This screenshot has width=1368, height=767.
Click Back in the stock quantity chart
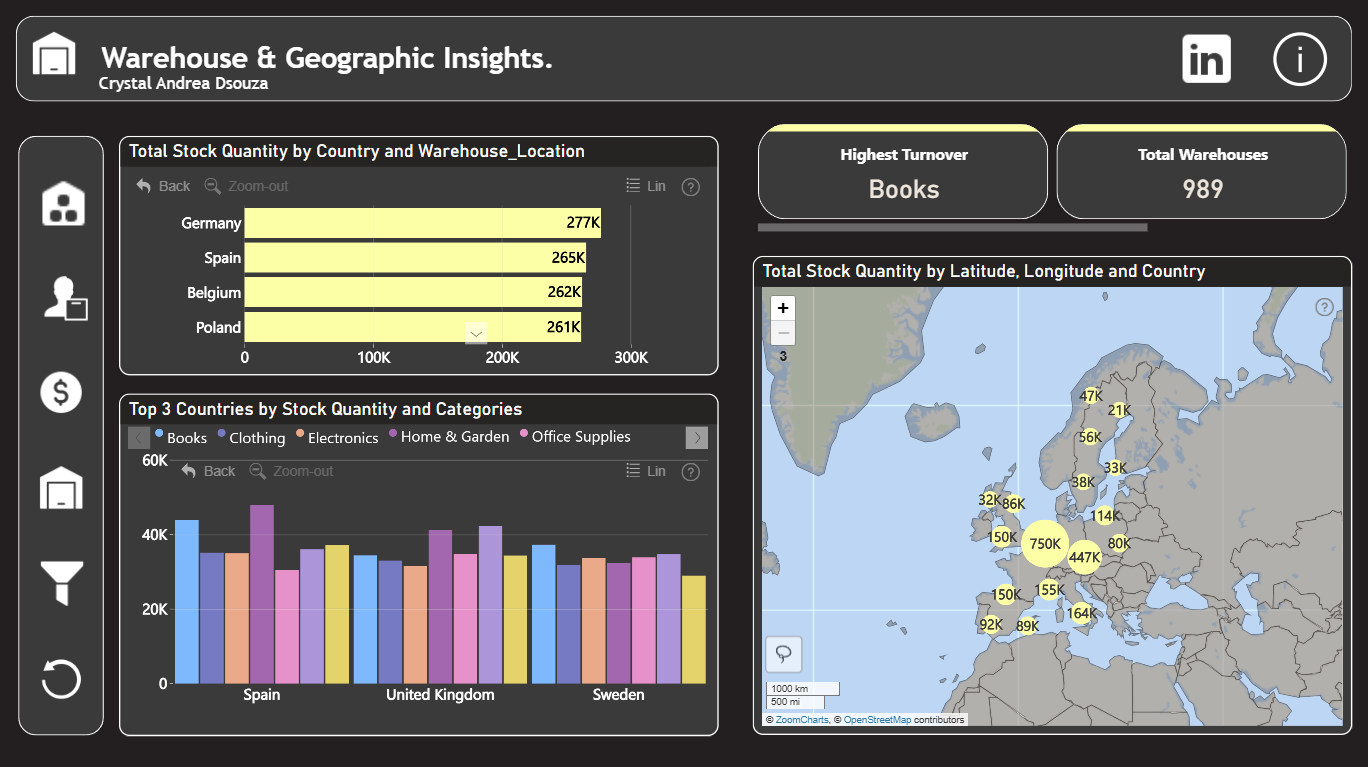[163, 186]
